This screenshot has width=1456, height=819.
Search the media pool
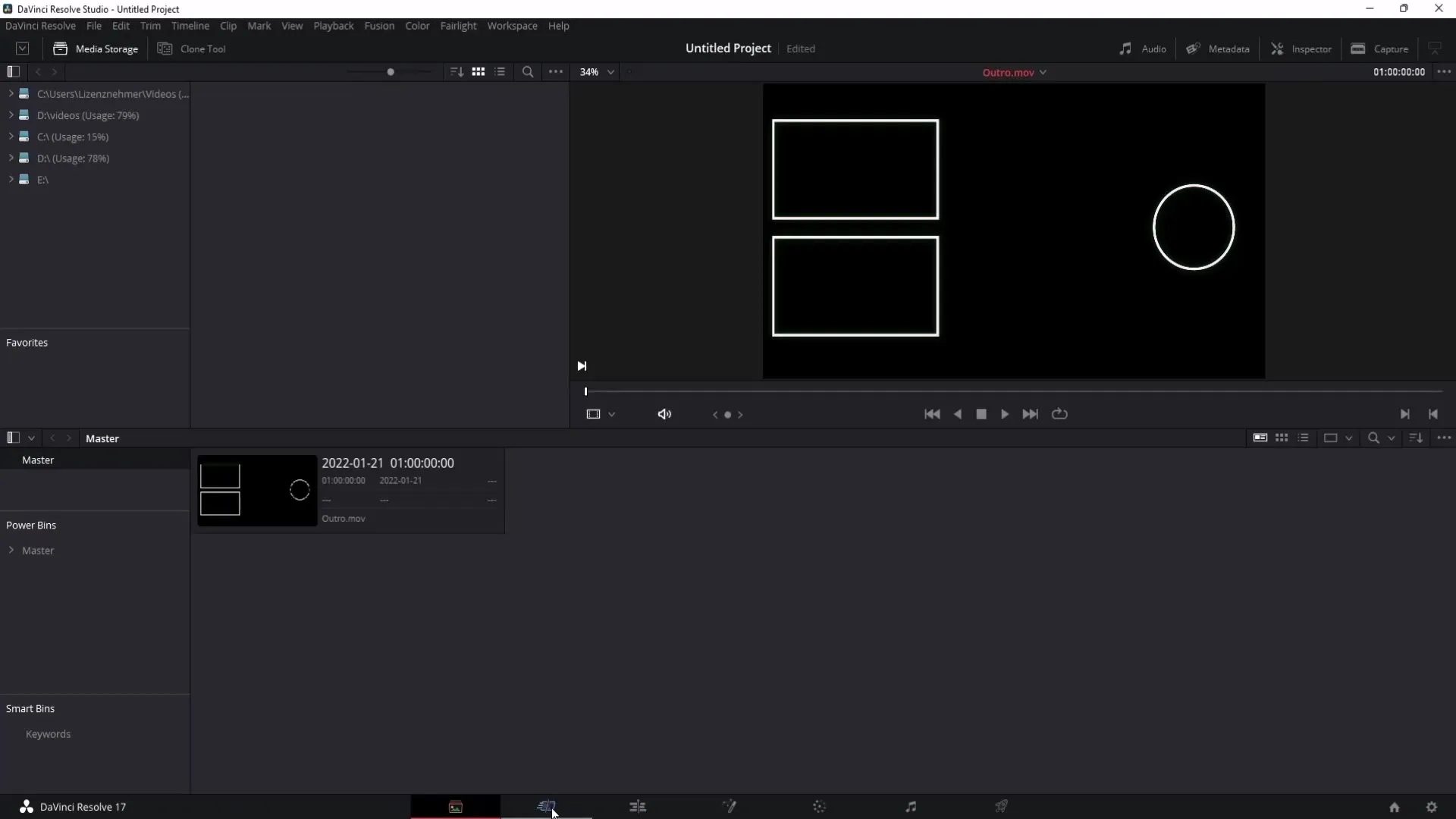[x=1373, y=438]
